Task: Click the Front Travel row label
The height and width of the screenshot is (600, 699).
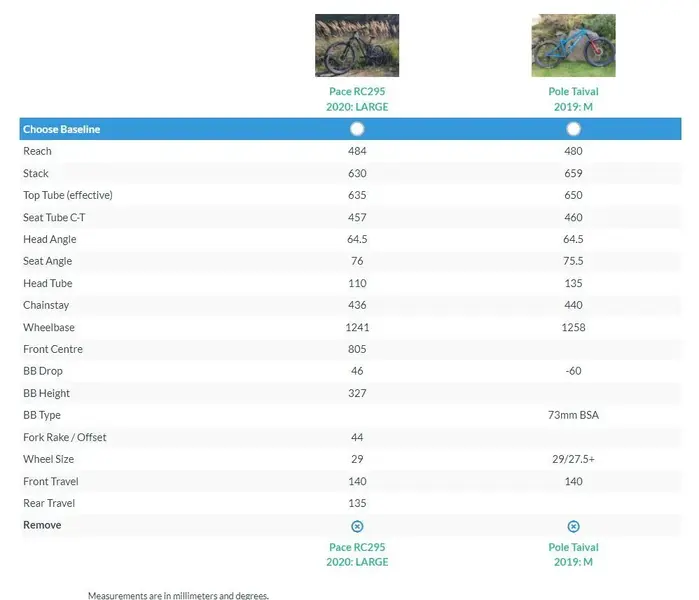Action: [x=50, y=481]
